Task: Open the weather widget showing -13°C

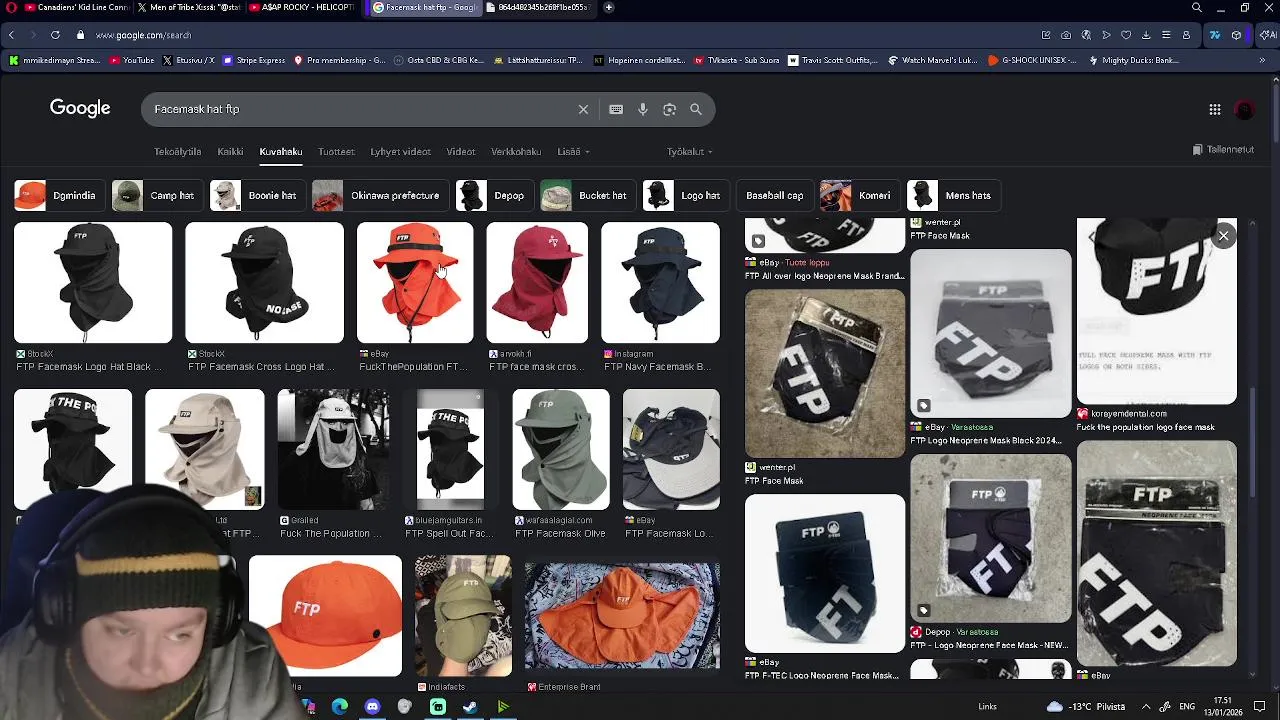Action: click(x=1086, y=707)
